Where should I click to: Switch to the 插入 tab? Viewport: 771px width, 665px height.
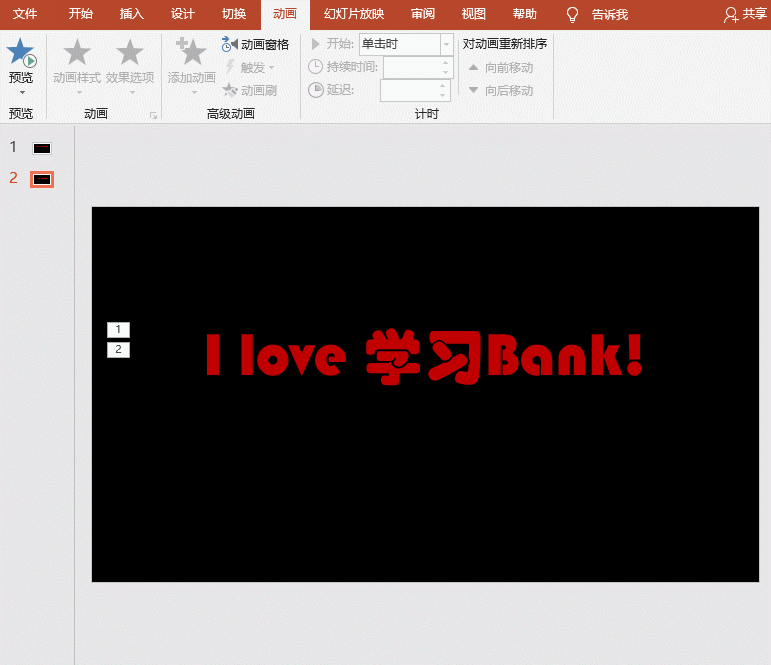(132, 14)
